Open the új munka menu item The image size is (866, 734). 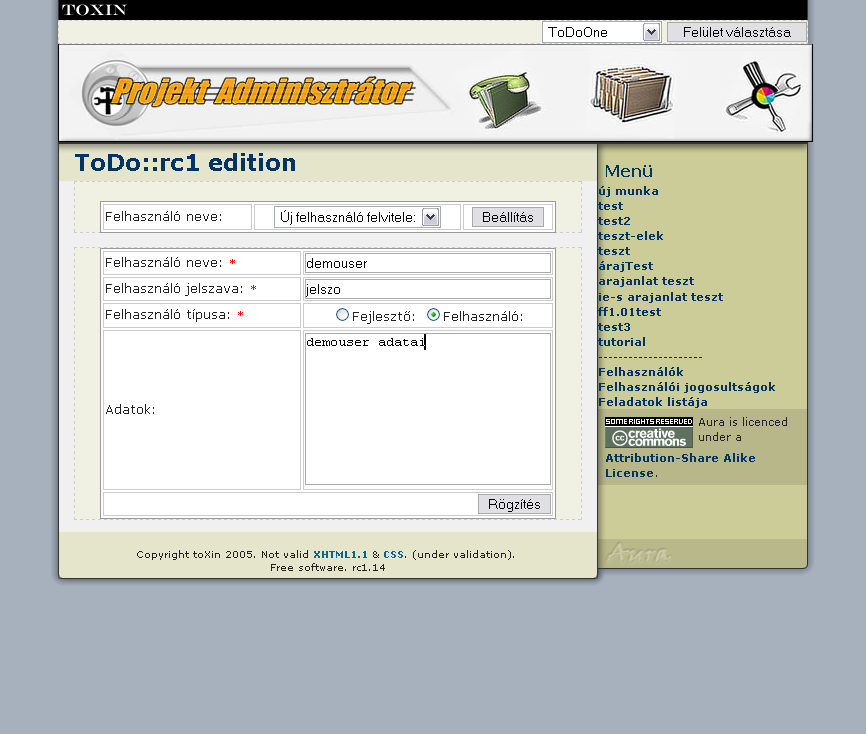(628, 191)
